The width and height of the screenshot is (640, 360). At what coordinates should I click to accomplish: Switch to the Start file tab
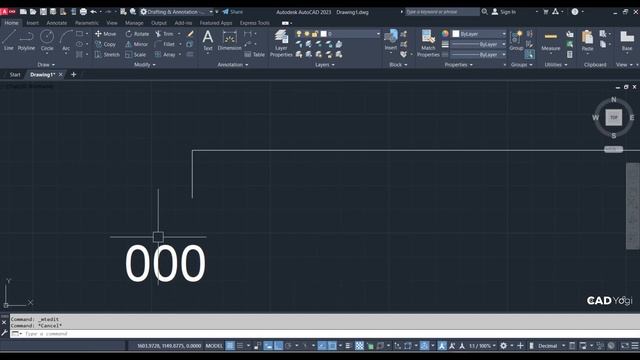[x=15, y=75]
